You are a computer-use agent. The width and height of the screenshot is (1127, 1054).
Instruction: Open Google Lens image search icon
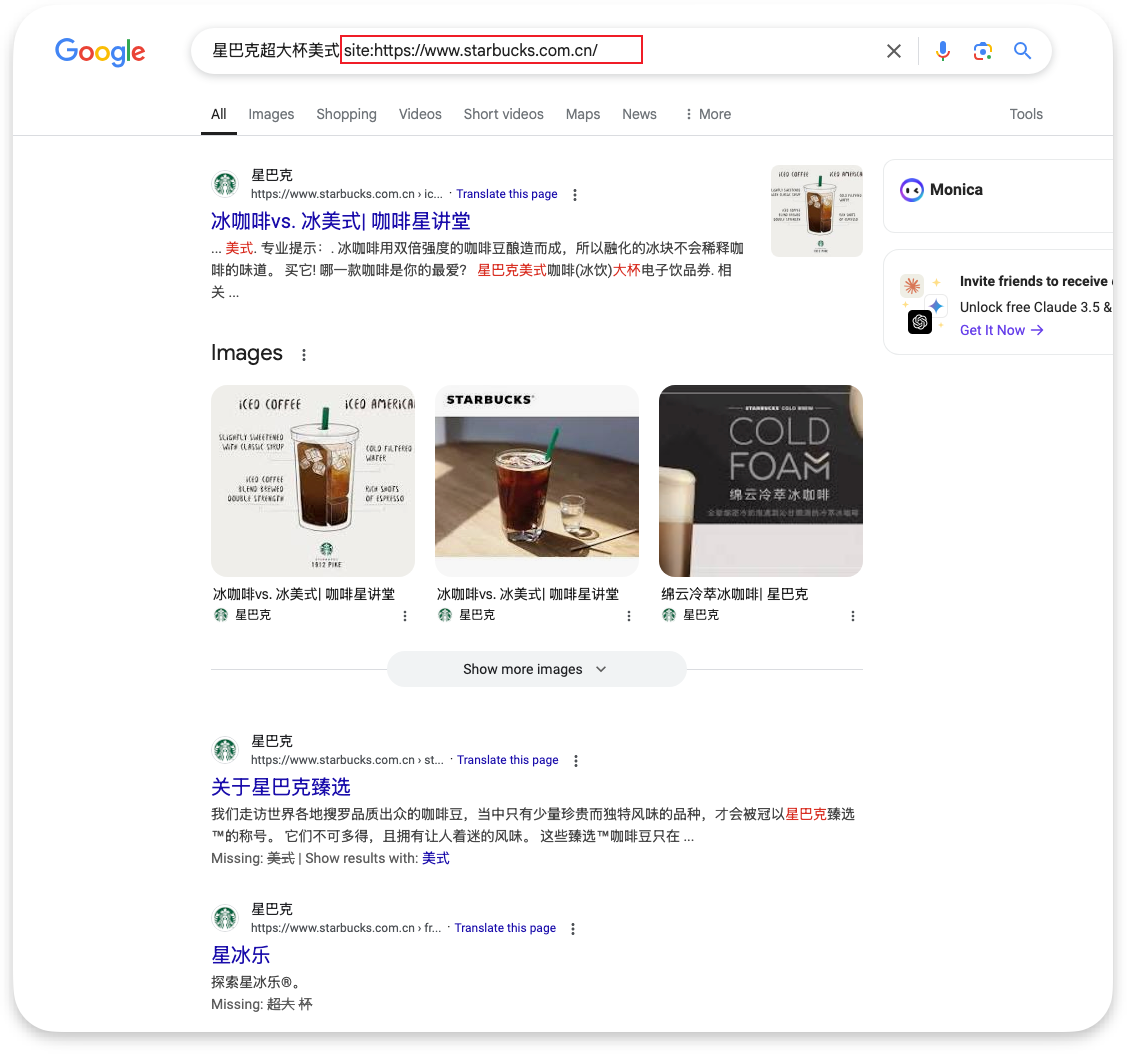click(982, 51)
